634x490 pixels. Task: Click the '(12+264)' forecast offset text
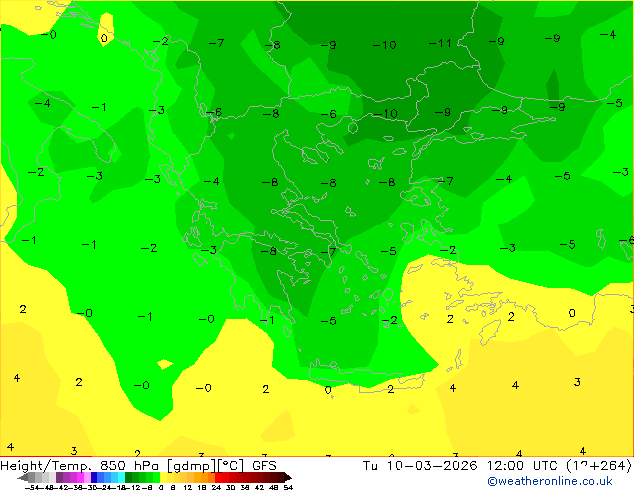click(601, 466)
